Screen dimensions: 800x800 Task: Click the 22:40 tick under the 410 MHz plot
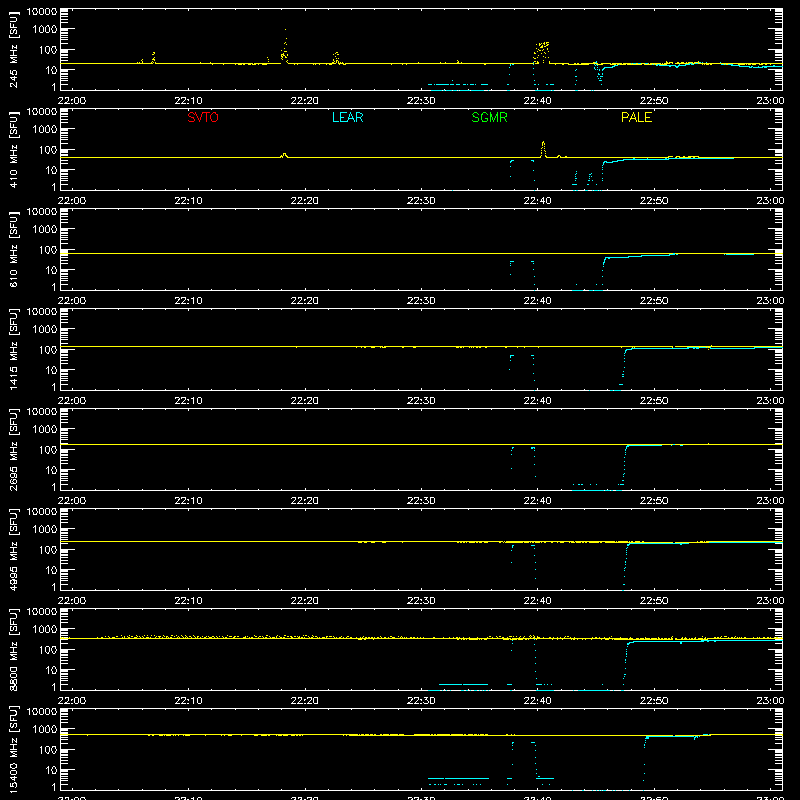537,201
